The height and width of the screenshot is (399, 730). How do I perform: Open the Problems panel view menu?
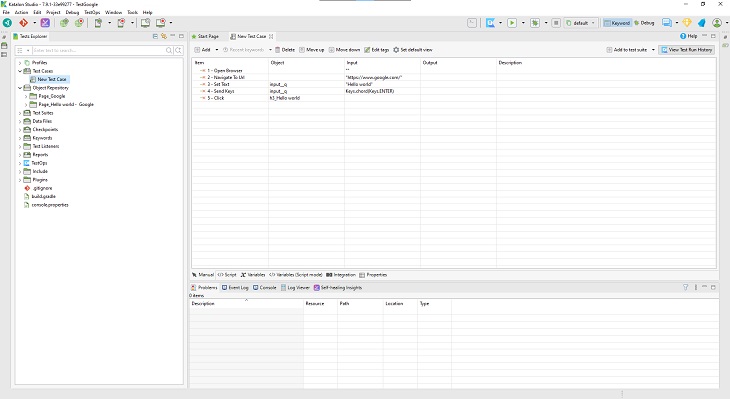click(696, 288)
